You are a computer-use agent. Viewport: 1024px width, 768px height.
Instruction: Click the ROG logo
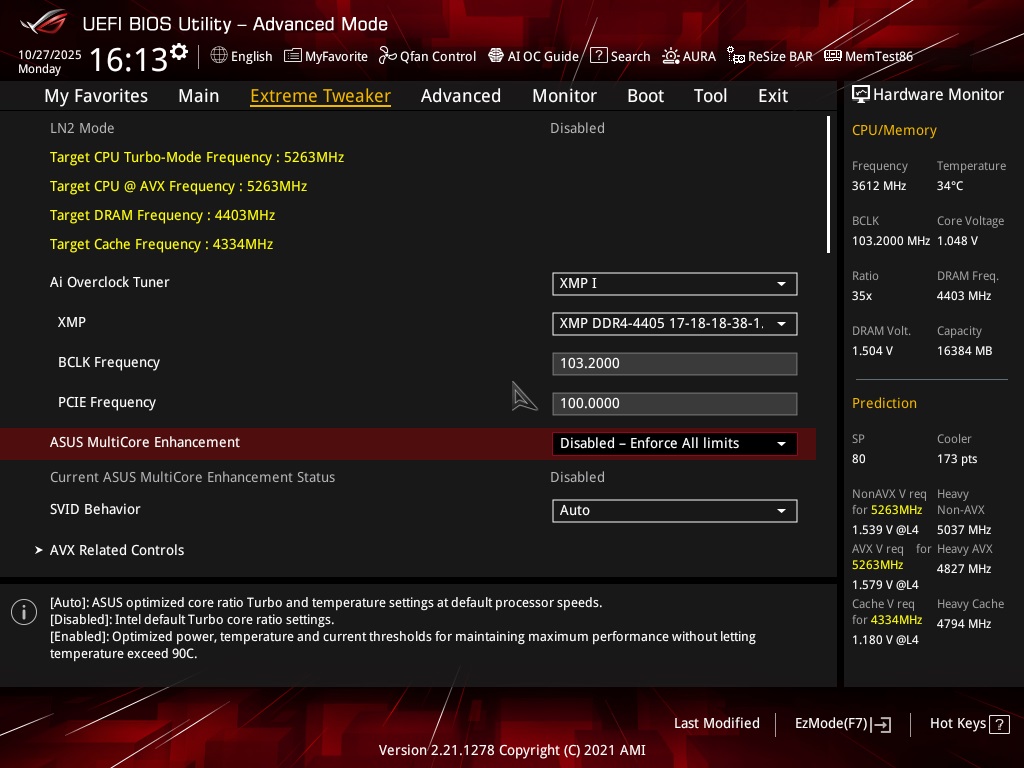coord(43,22)
